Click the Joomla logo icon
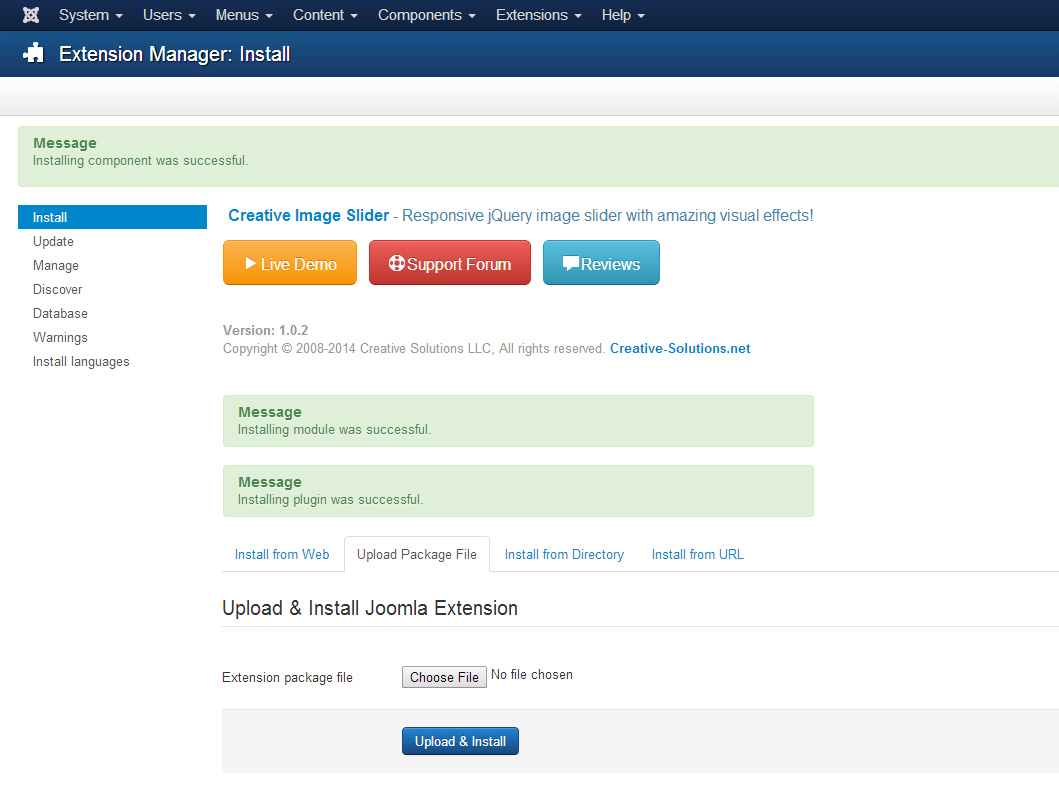The width and height of the screenshot is (1059, 785). point(31,15)
